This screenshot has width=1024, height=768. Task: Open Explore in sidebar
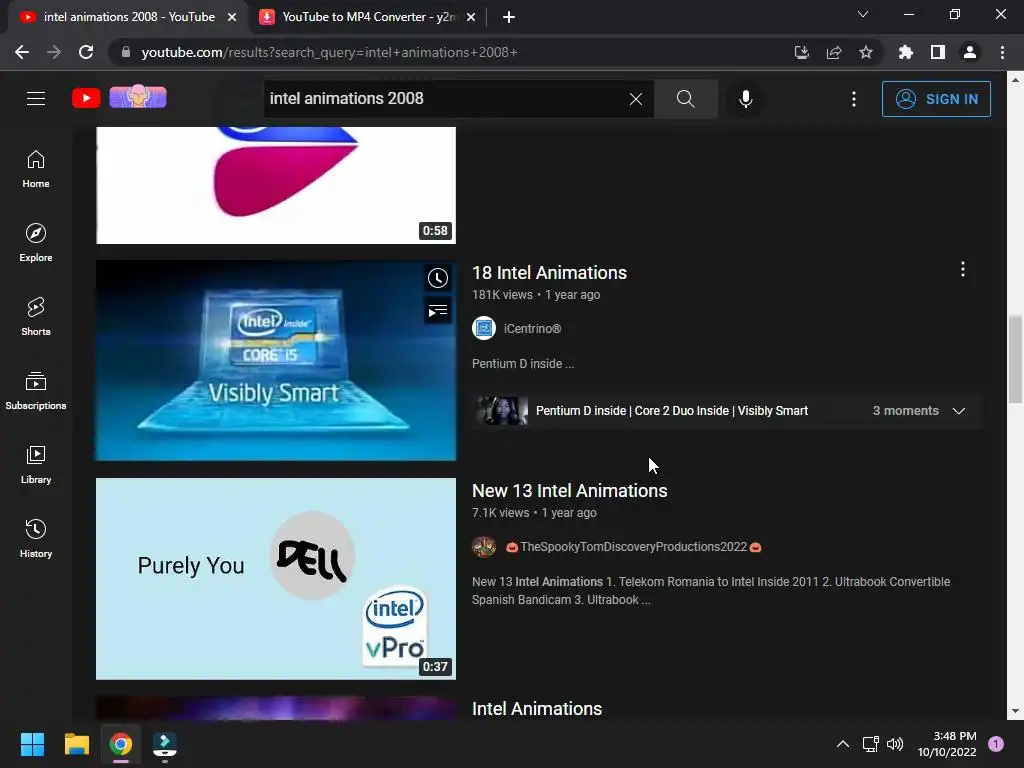pyautogui.click(x=36, y=243)
